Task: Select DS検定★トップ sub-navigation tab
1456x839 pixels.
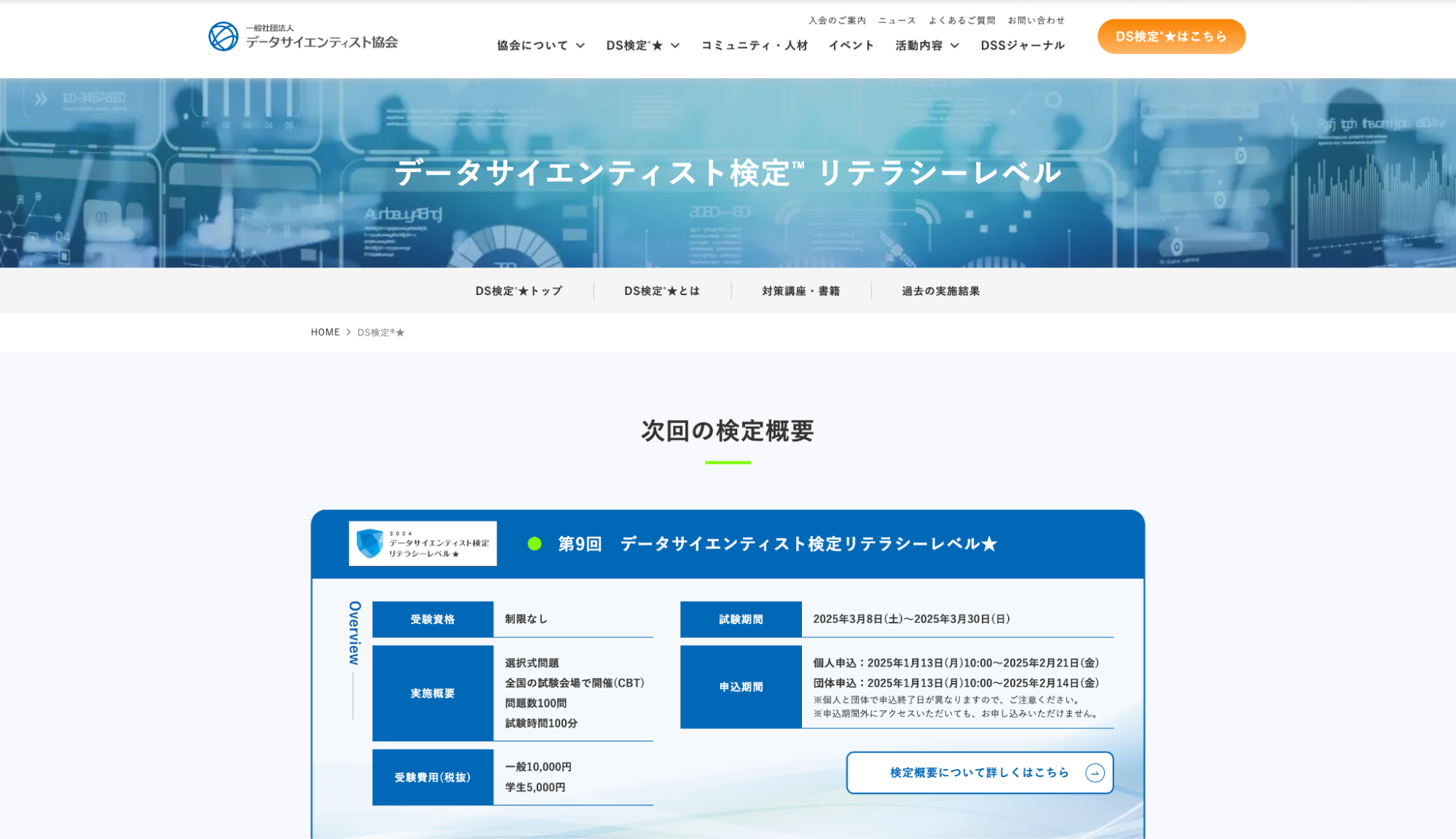Action: click(x=519, y=291)
